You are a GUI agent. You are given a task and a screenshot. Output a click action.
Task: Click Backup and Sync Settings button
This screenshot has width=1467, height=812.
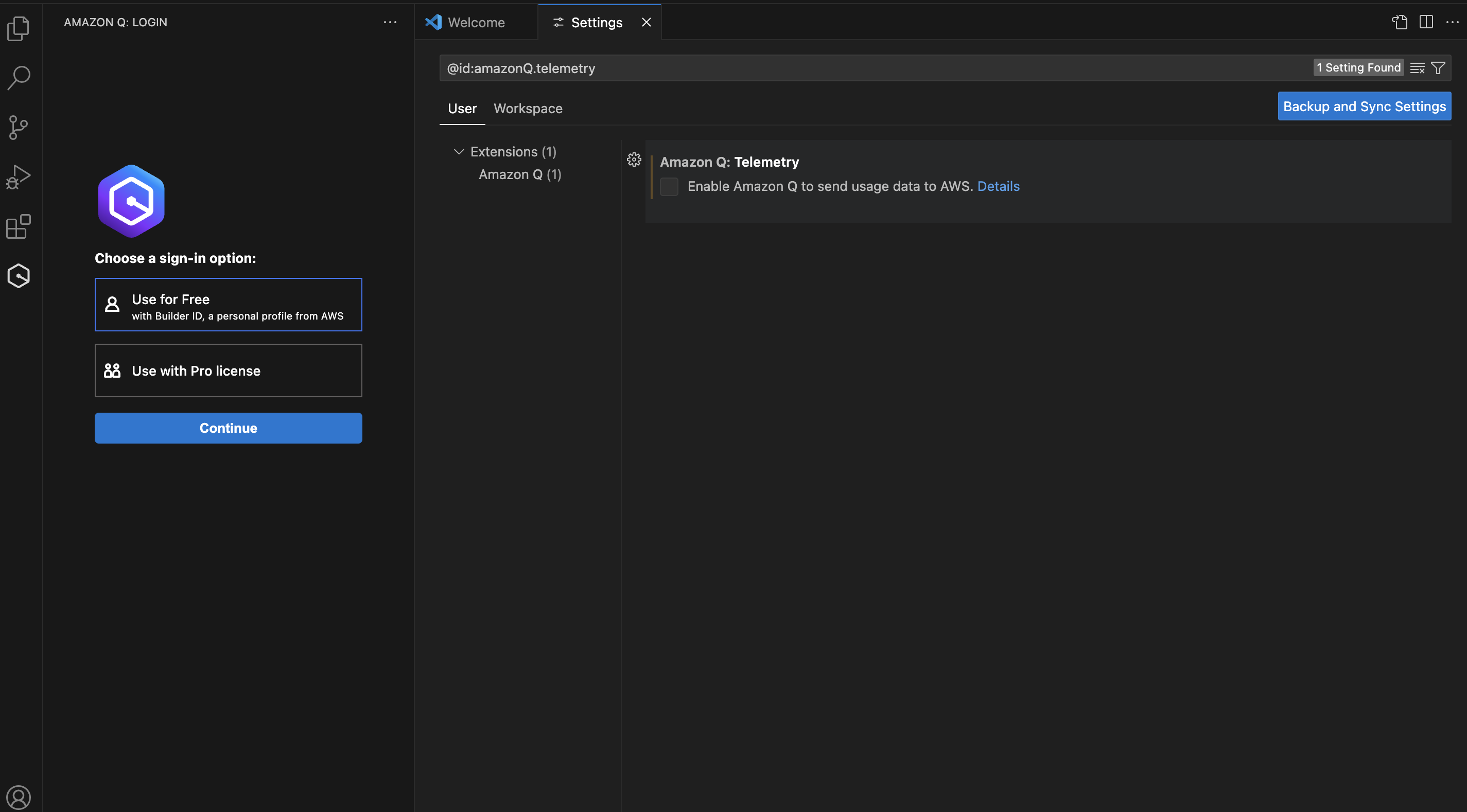(1365, 107)
